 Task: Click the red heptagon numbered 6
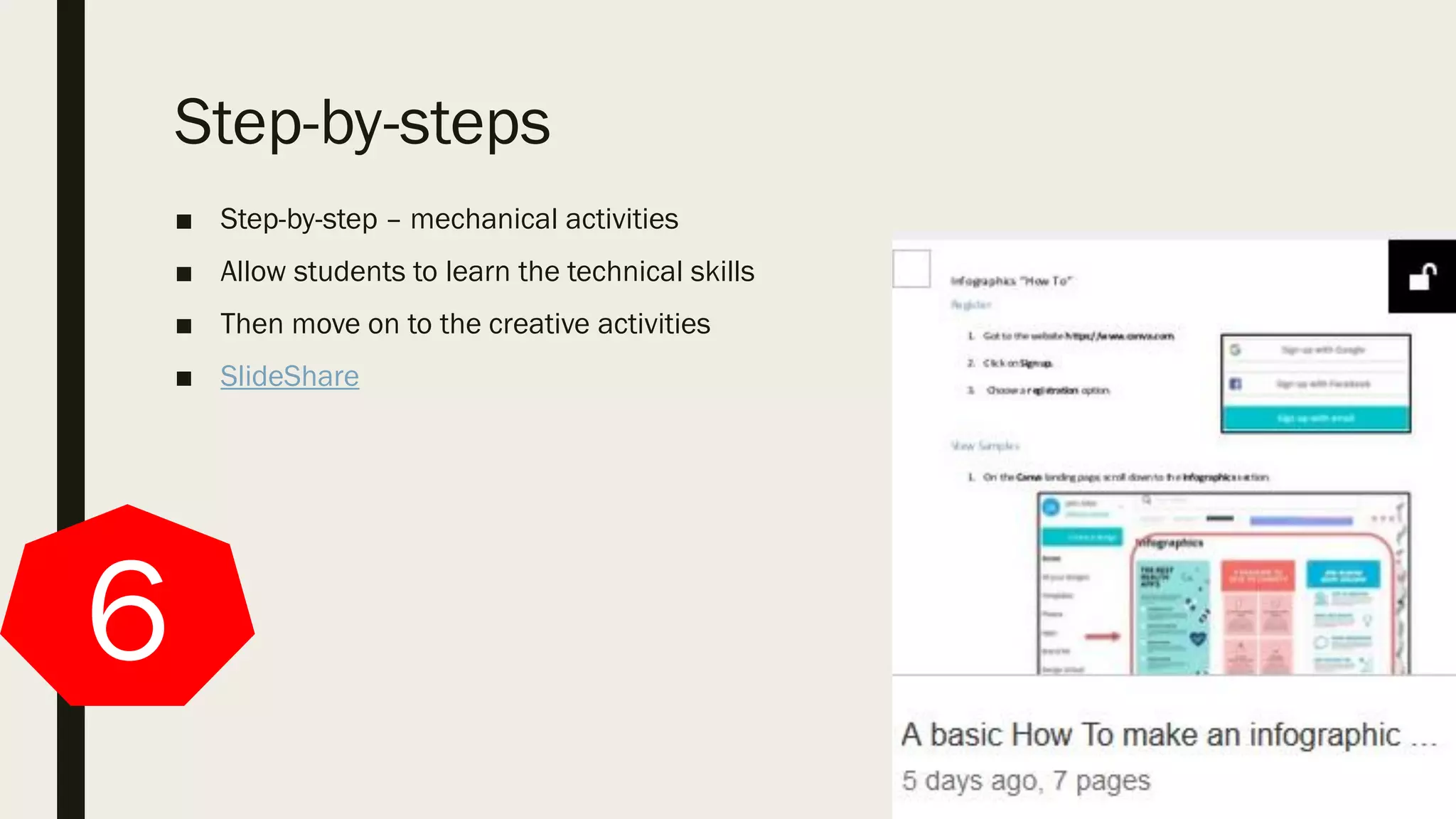[127, 605]
